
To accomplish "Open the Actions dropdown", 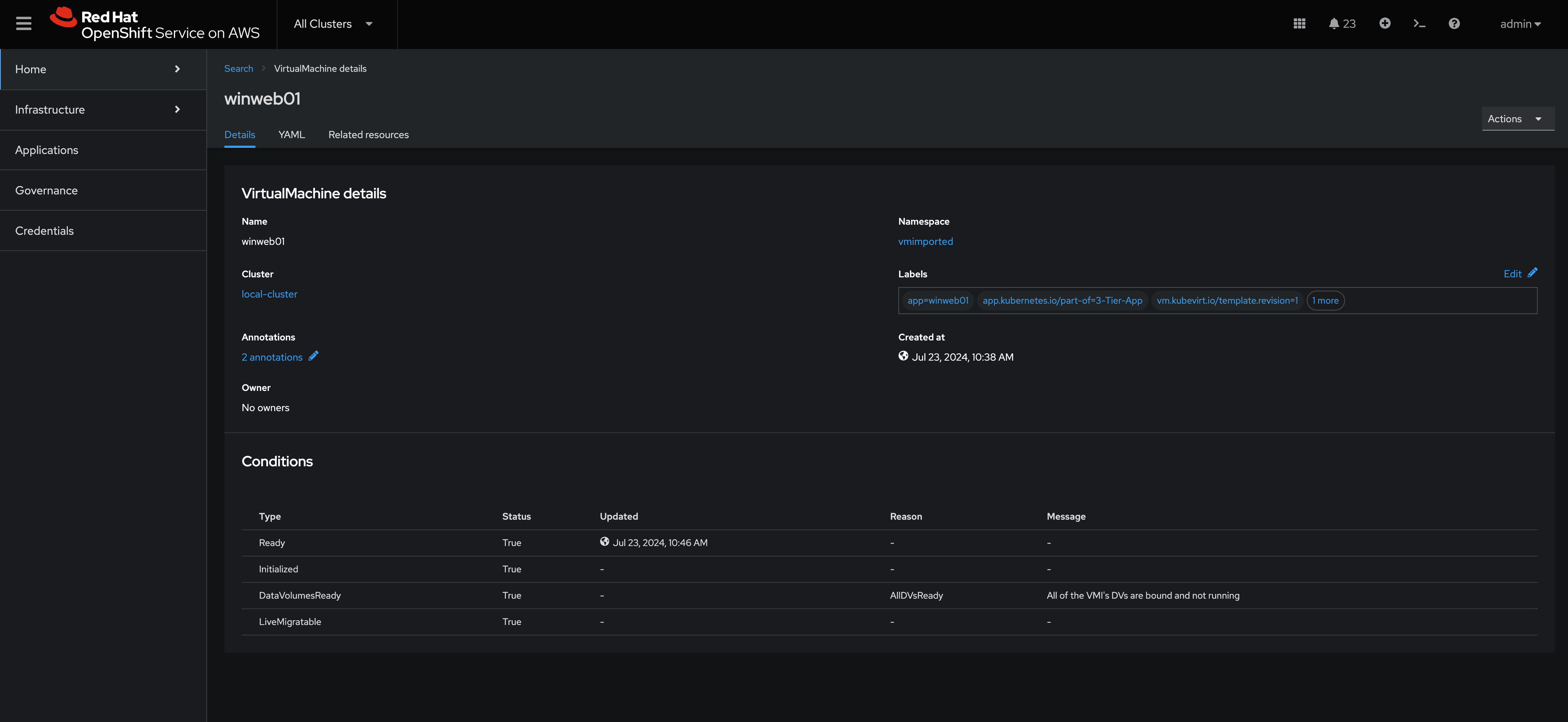I will (1517, 119).
